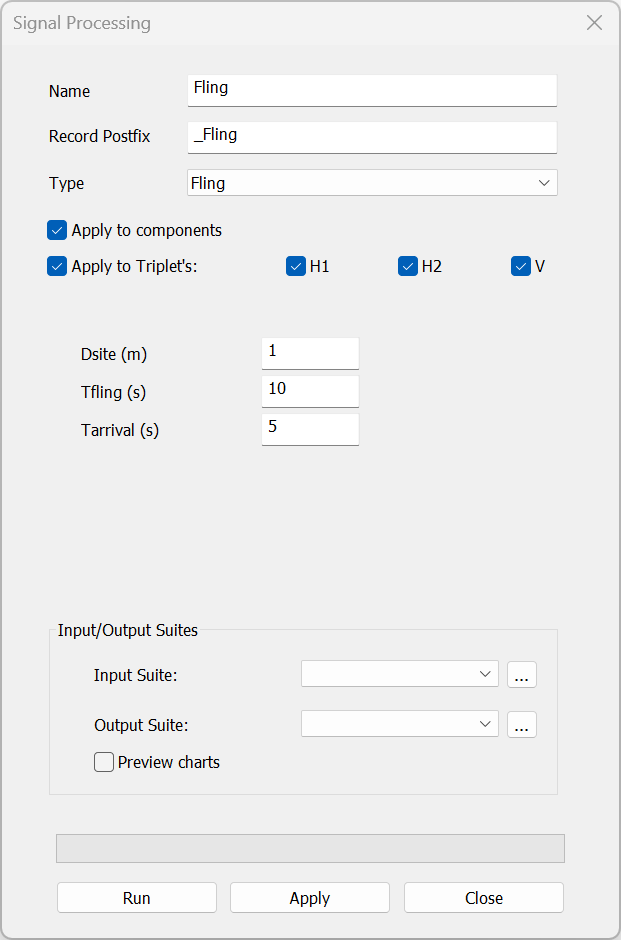Disable the H2 component checkbox
The width and height of the screenshot is (621, 940).
[408, 267]
